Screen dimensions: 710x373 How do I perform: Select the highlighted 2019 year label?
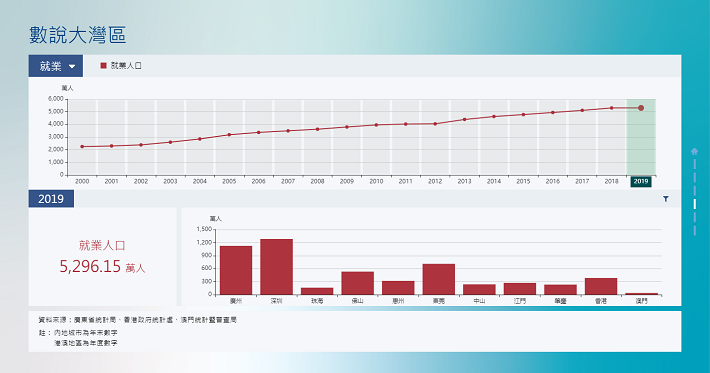coord(641,181)
